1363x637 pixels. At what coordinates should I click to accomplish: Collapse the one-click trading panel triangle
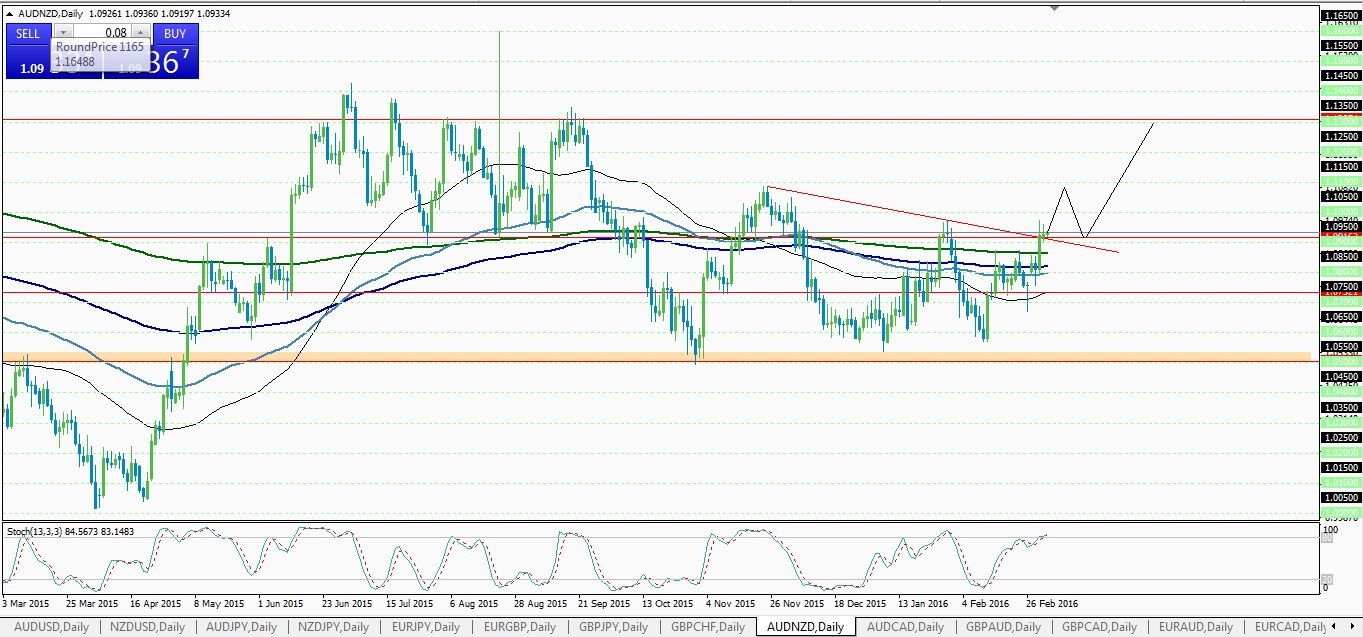pyautogui.click(x=10, y=13)
